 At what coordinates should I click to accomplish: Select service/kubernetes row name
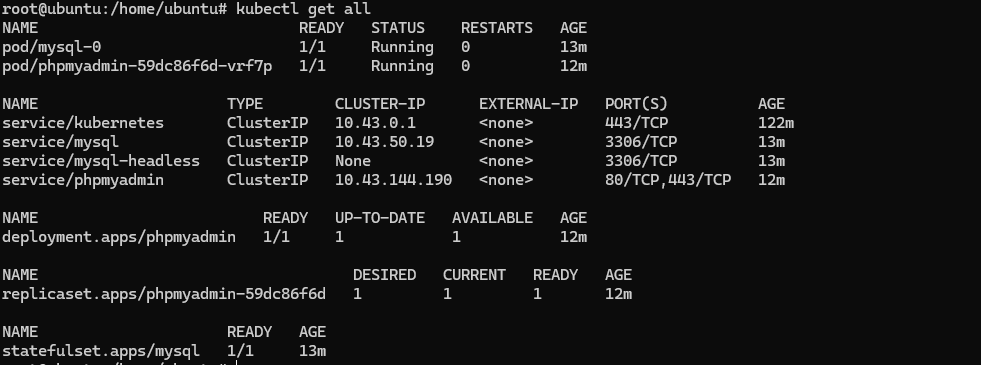[83, 123]
